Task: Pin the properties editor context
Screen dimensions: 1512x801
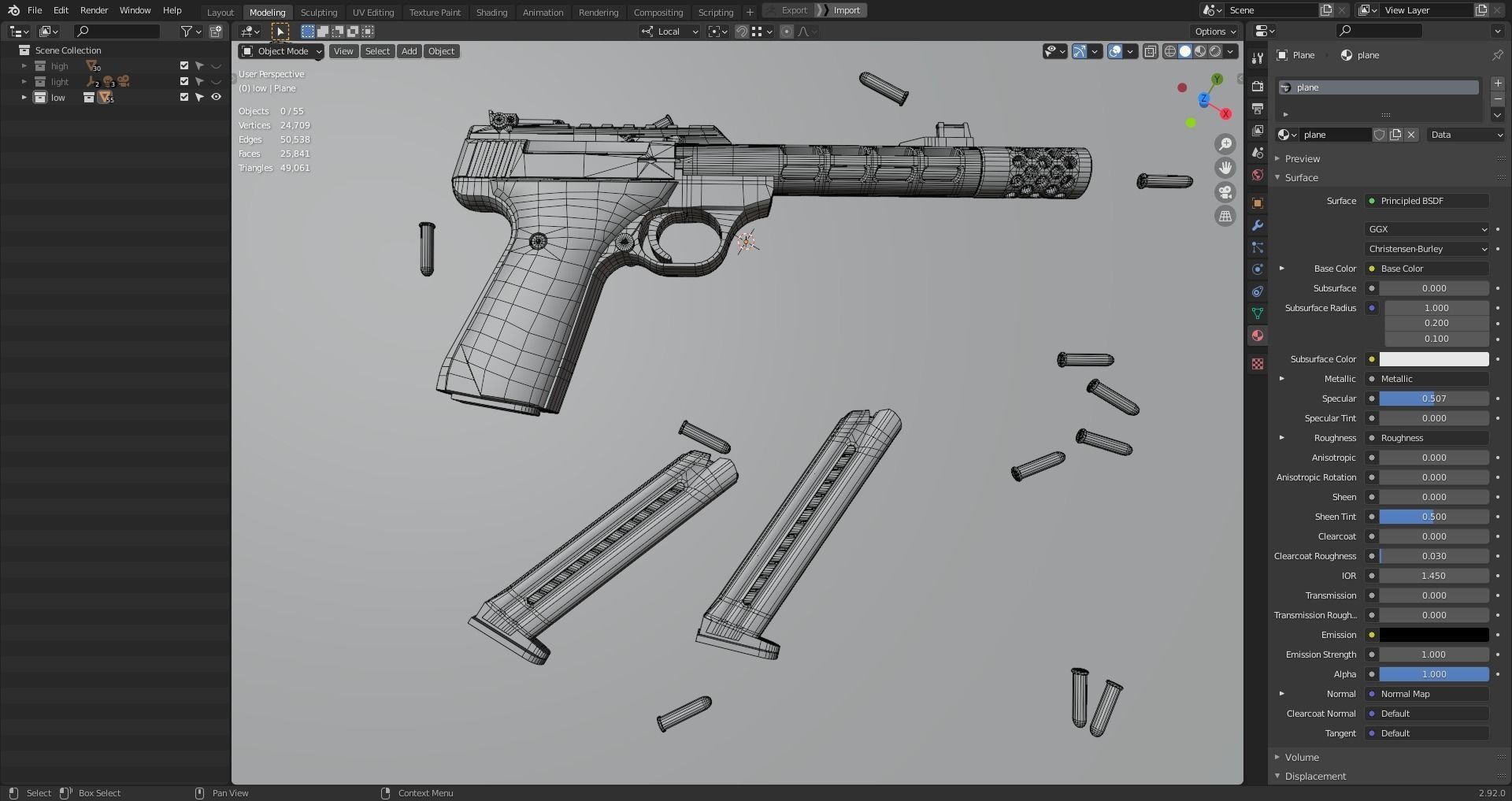Action: point(1497,55)
